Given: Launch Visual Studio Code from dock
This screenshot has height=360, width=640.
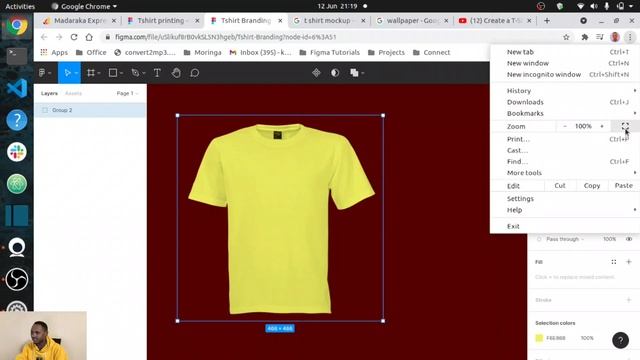Looking at the screenshot, I should (x=17, y=88).
